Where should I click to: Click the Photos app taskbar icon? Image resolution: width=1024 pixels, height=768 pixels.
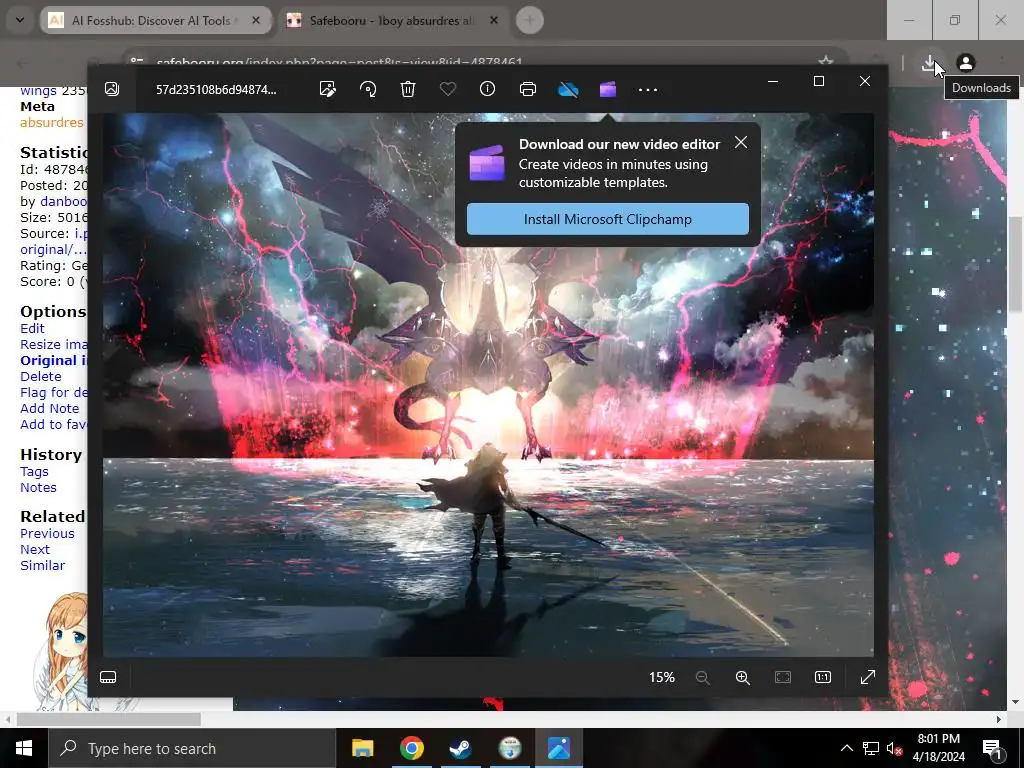pyautogui.click(x=559, y=748)
